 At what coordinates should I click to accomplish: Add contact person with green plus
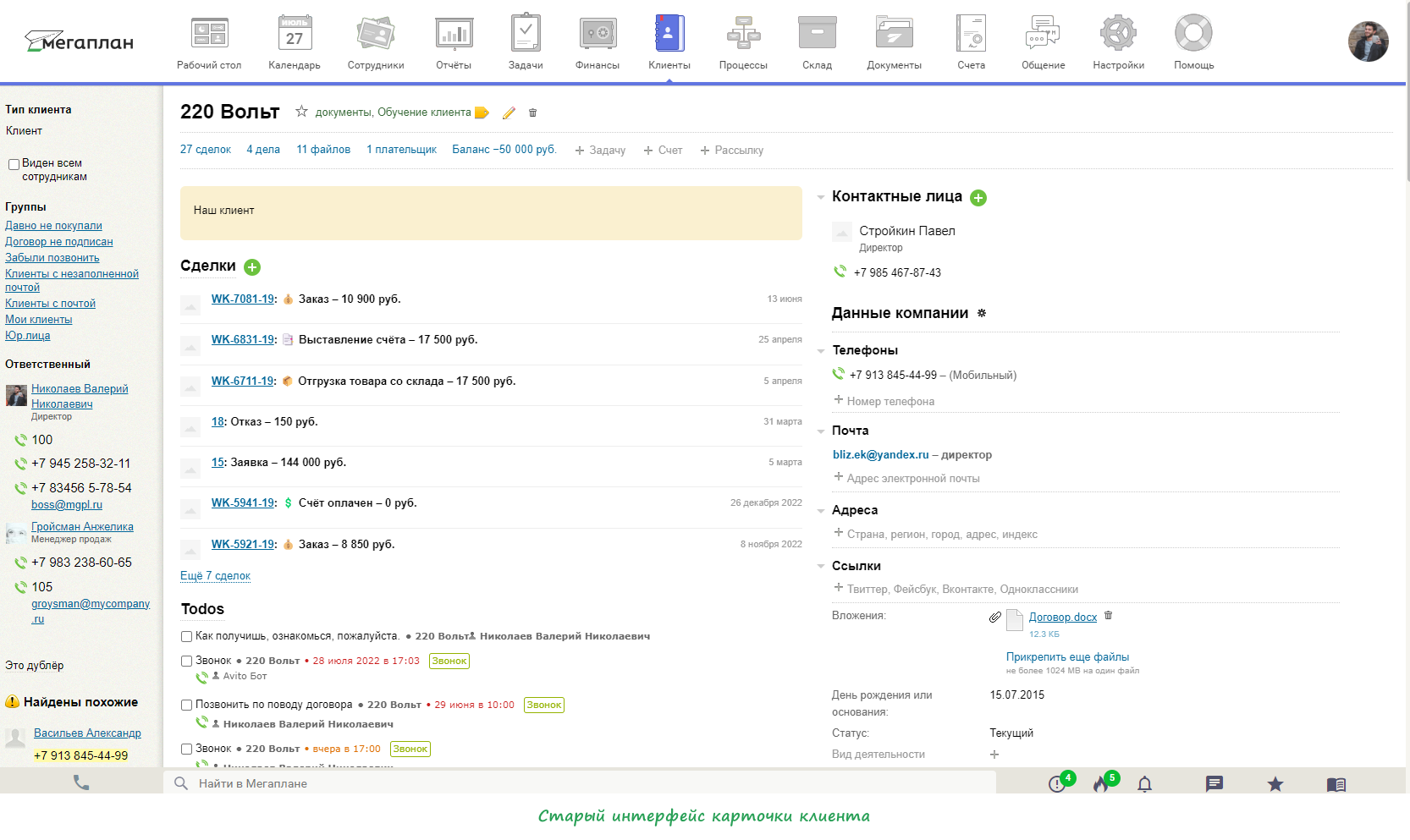[978, 198]
